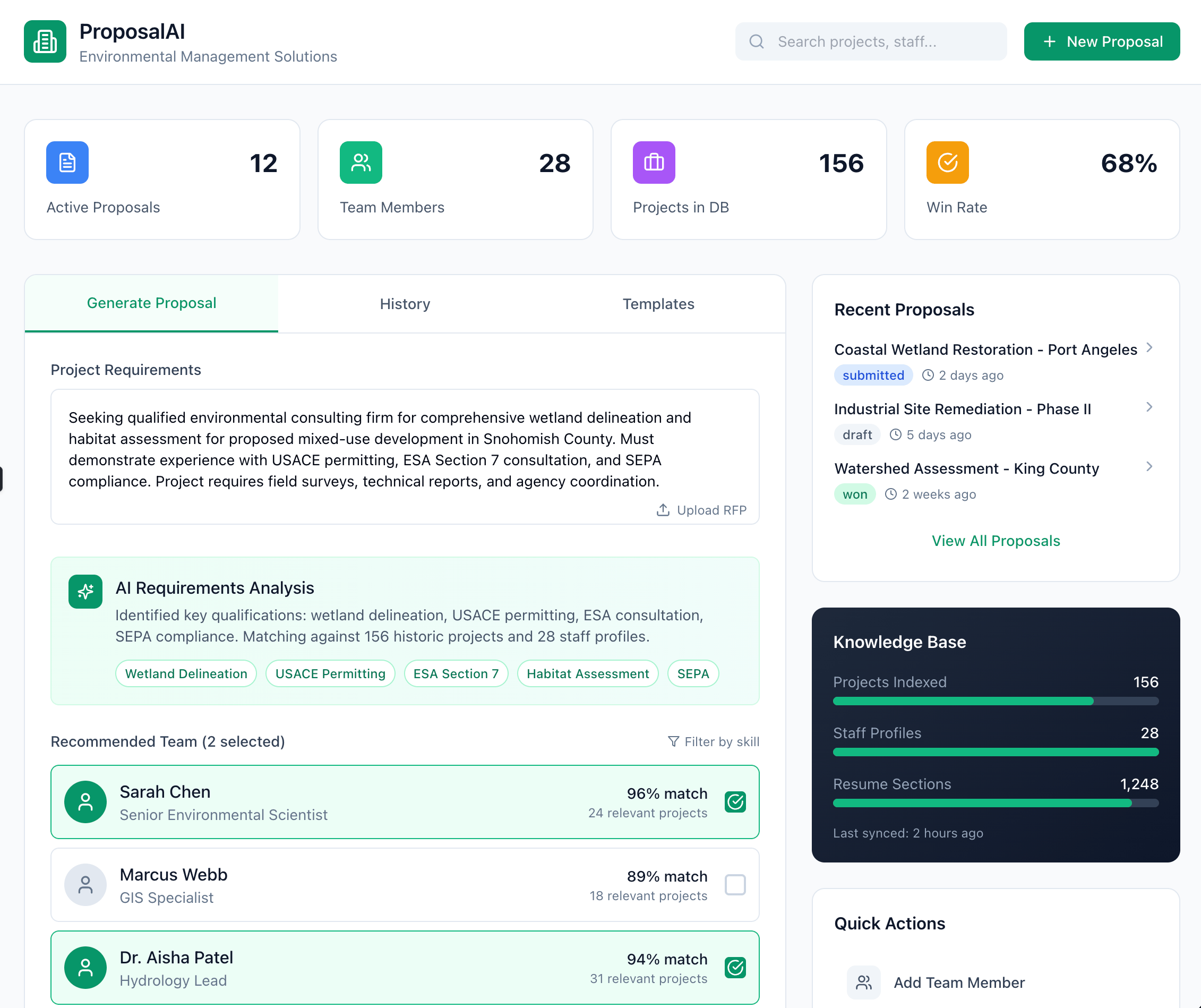Click the AI Requirements Analysis sparkle icon
The image size is (1201, 1008).
point(85,592)
